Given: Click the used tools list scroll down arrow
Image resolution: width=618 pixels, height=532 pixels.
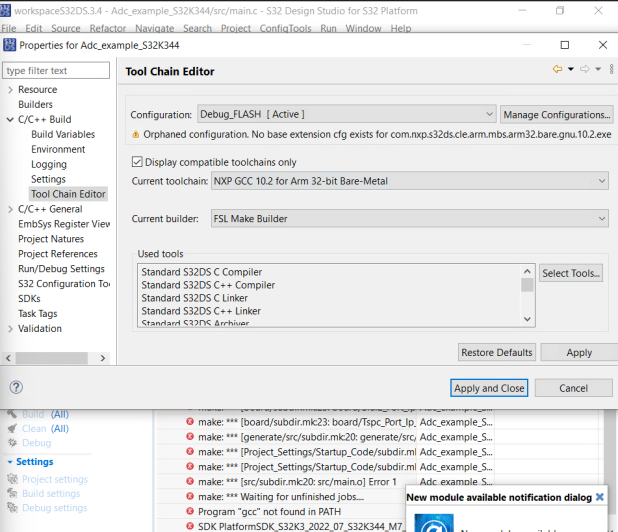Looking at the screenshot, I should pyautogui.click(x=527, y=319).
